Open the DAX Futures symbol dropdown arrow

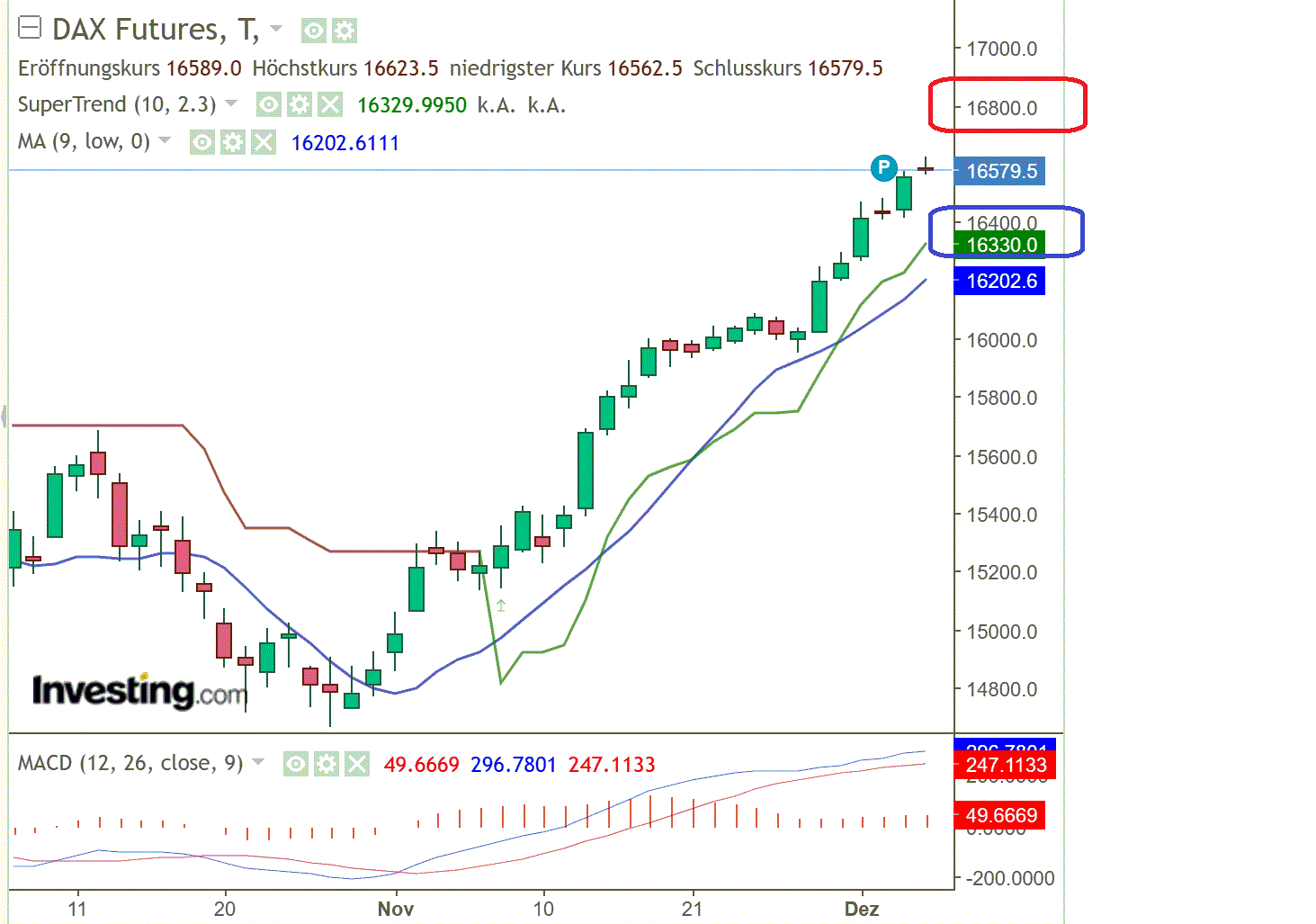click(275, 29)
